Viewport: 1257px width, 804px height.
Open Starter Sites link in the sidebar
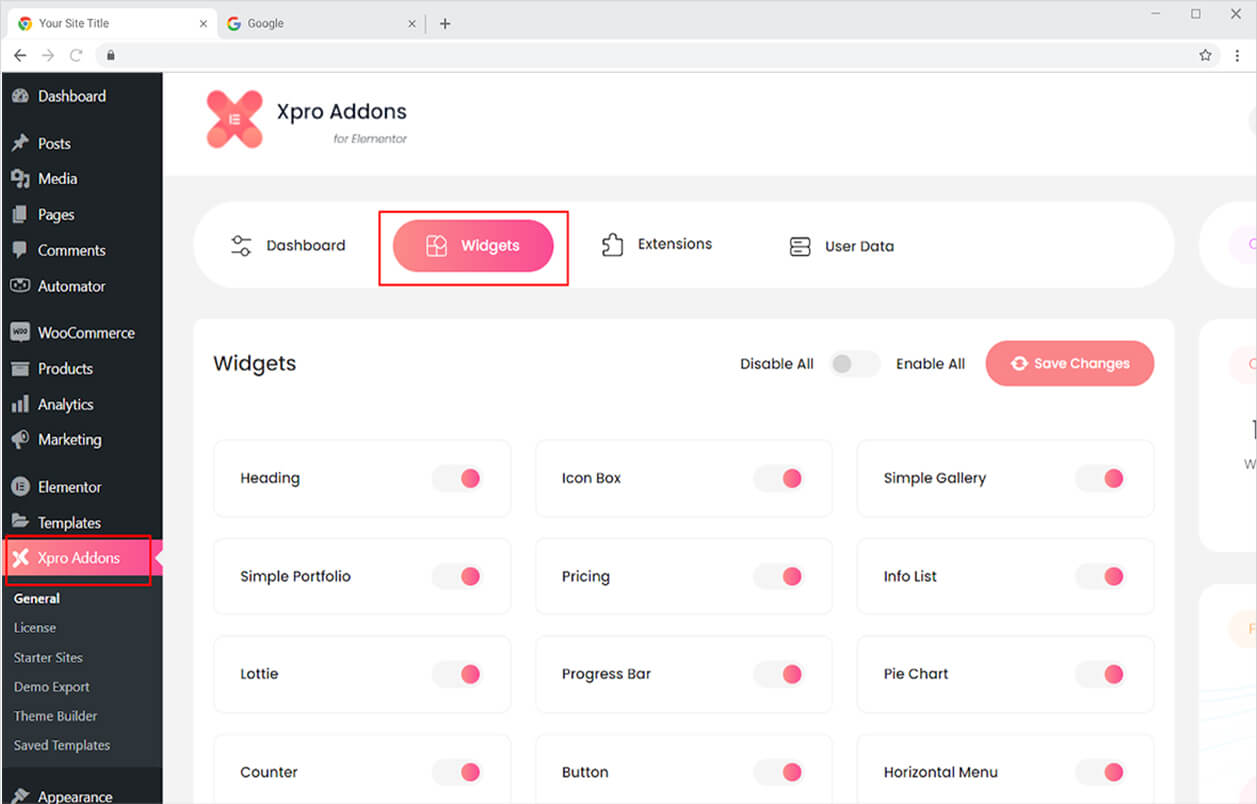click(x=47, y=658)
